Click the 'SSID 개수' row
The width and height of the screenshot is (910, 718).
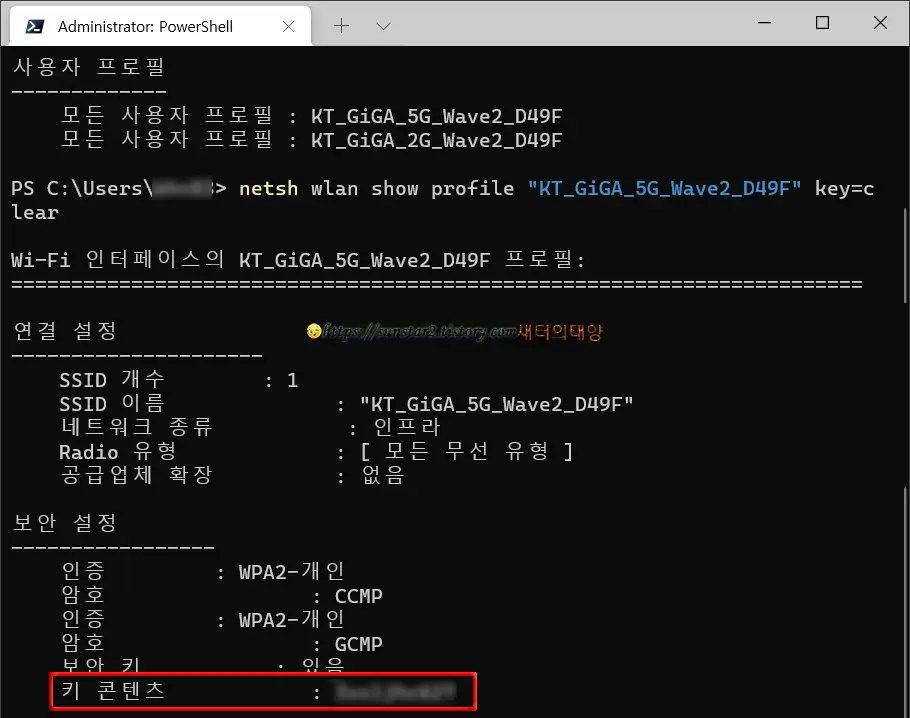point(179,380)
